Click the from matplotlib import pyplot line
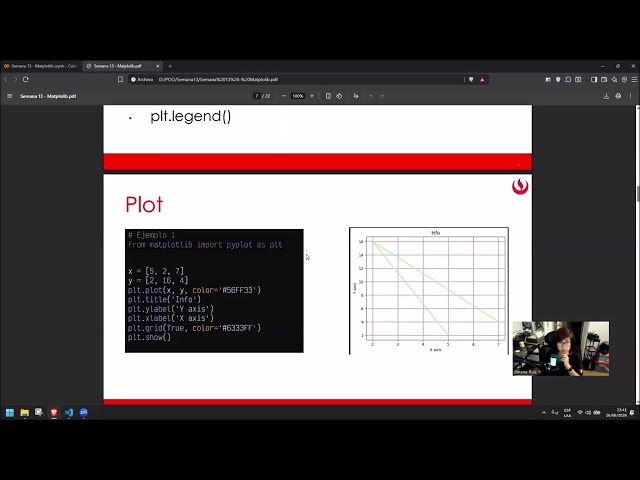This screenshot has height=480, width=640. pyautogui.click(x=205, y=245)
